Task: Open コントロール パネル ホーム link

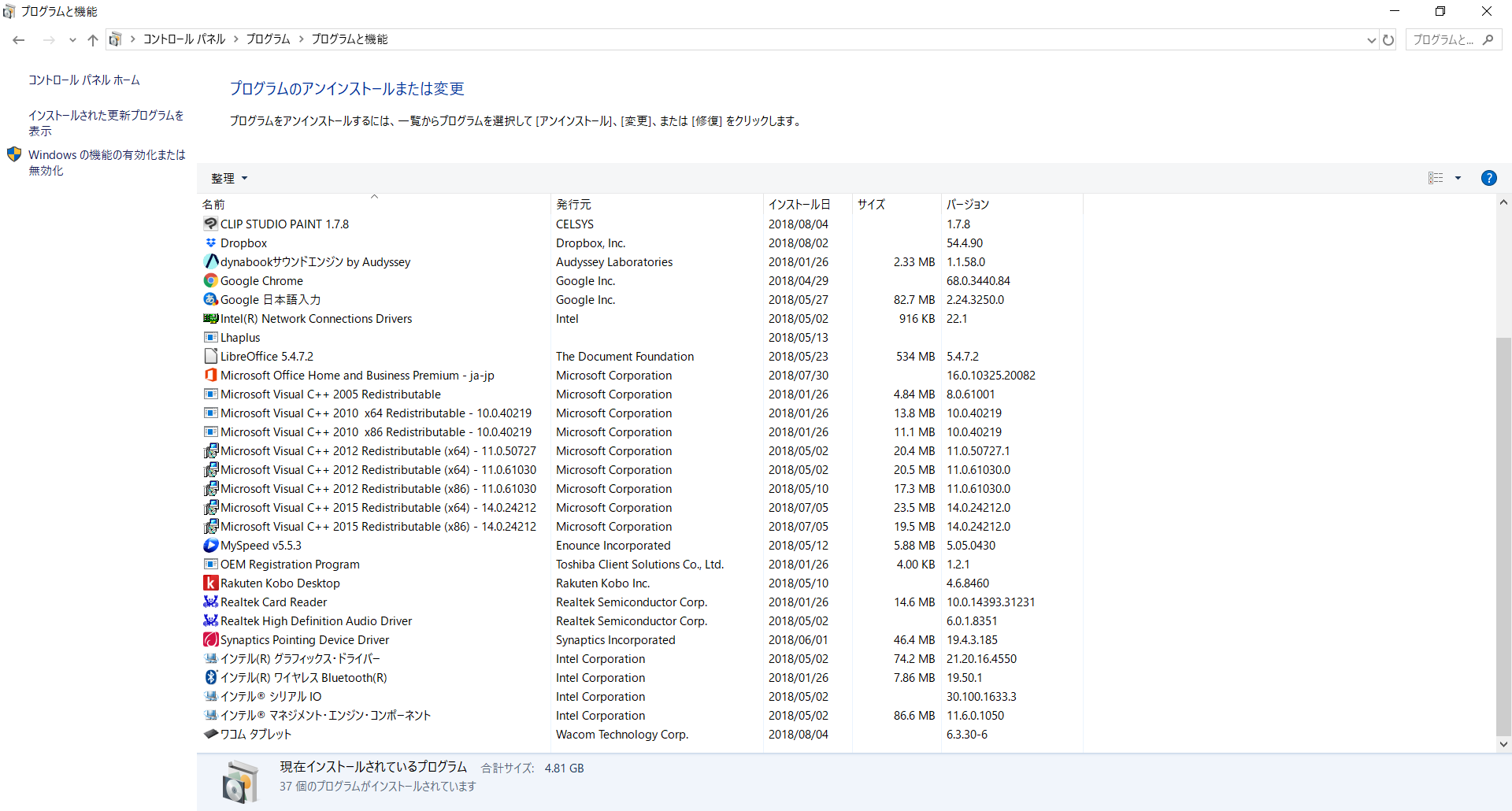Action: tap(84, 80)
